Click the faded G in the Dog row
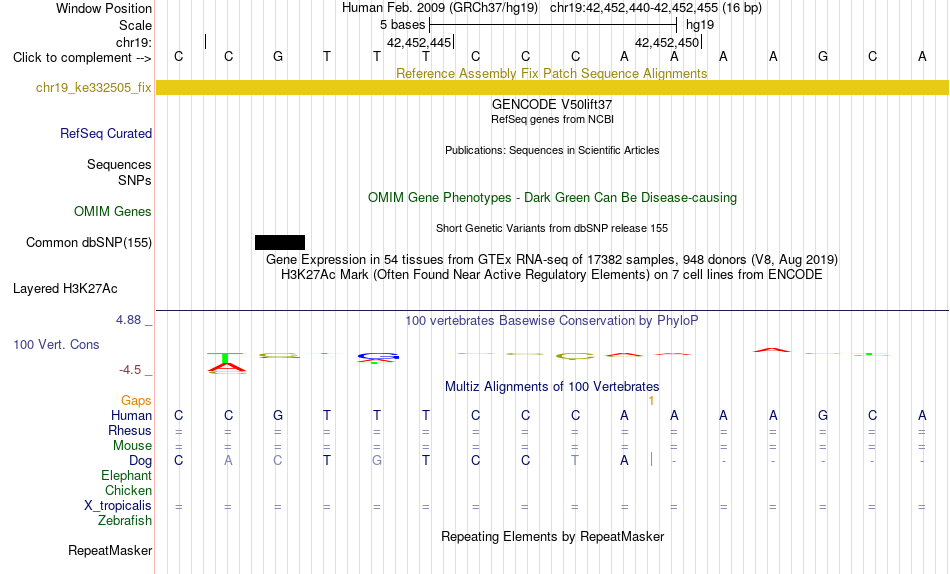The width and height of the screenshot is (950, 574). (377, 461)
